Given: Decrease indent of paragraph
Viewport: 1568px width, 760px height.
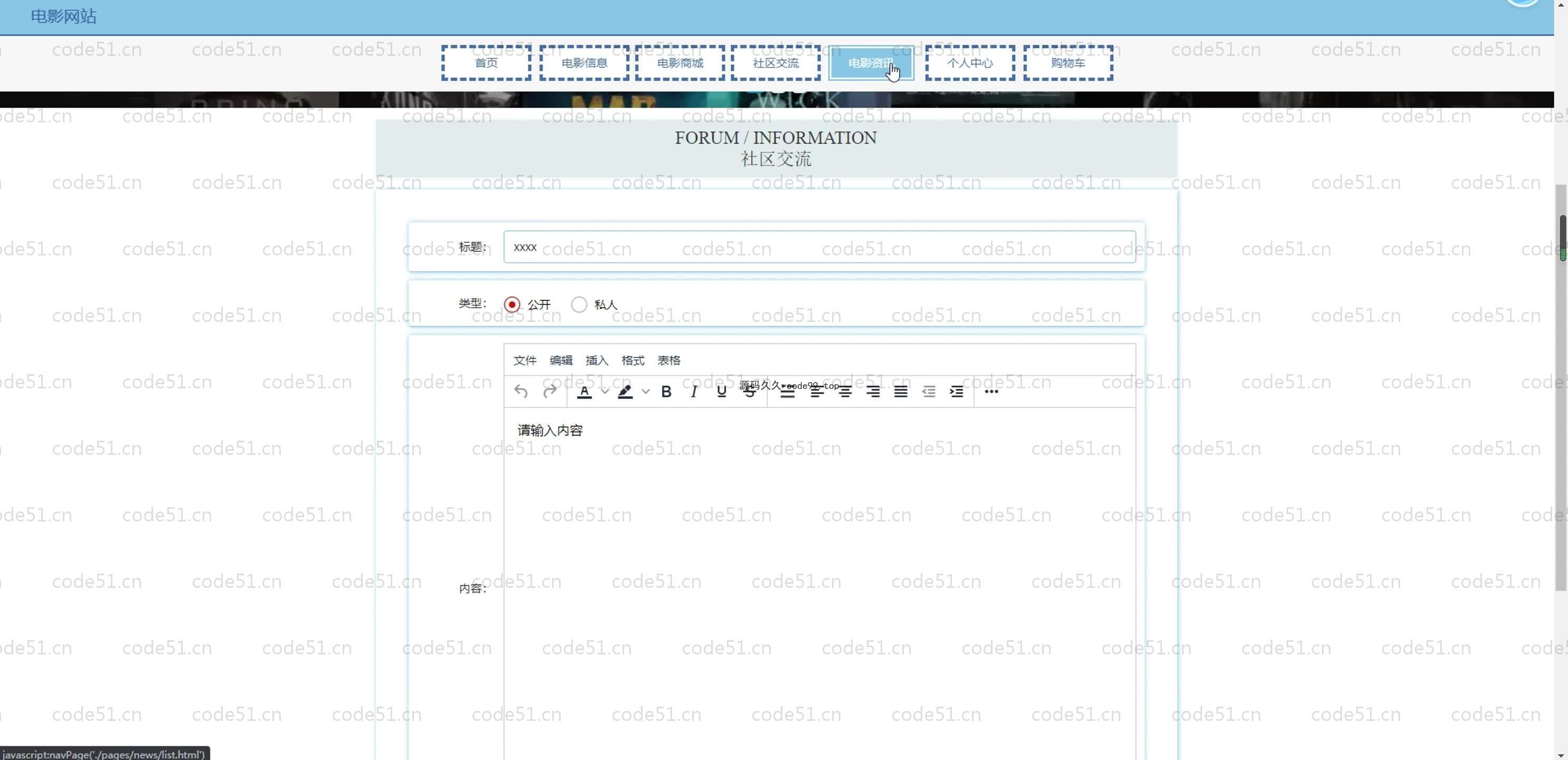Looking at the screenshot, I should pos(928,392).
